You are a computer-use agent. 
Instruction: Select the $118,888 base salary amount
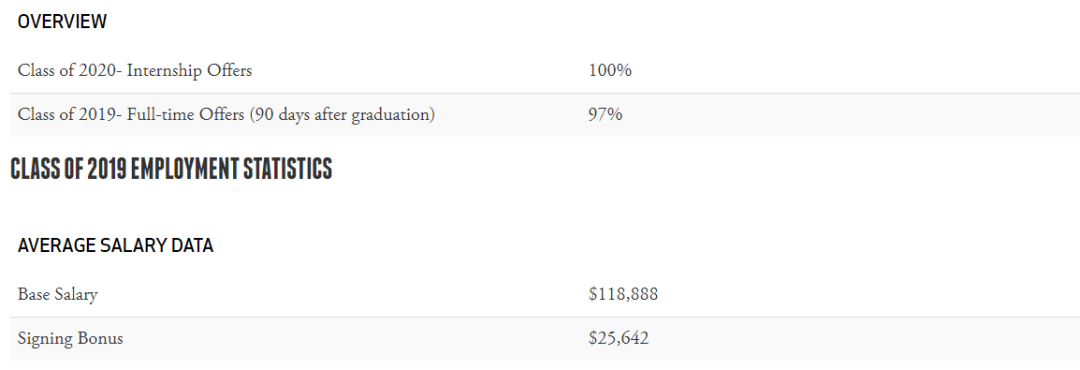coord(623,294)
